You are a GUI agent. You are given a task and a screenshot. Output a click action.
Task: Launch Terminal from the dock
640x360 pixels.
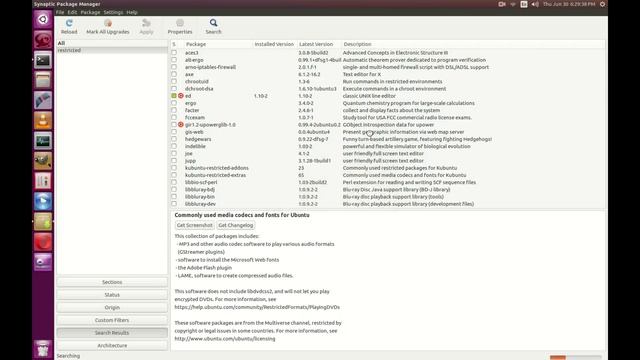(x=43, y=60)
